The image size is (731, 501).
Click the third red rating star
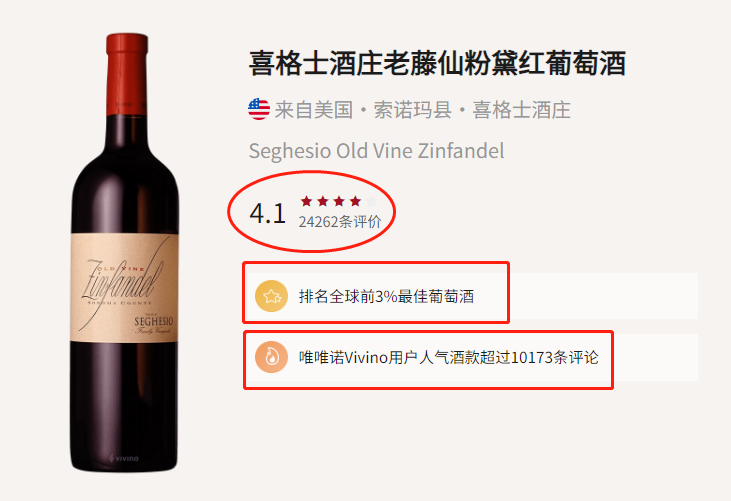click(339, 201)
